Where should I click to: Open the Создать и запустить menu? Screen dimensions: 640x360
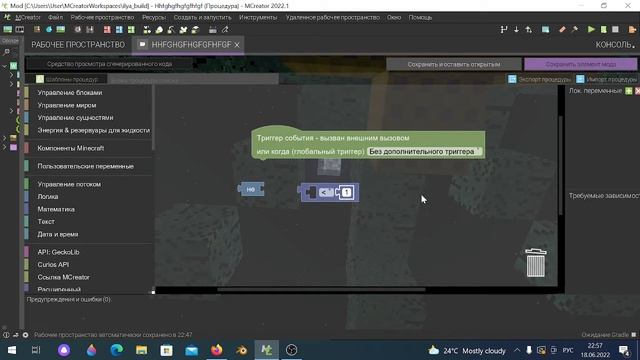pos(202,17)
